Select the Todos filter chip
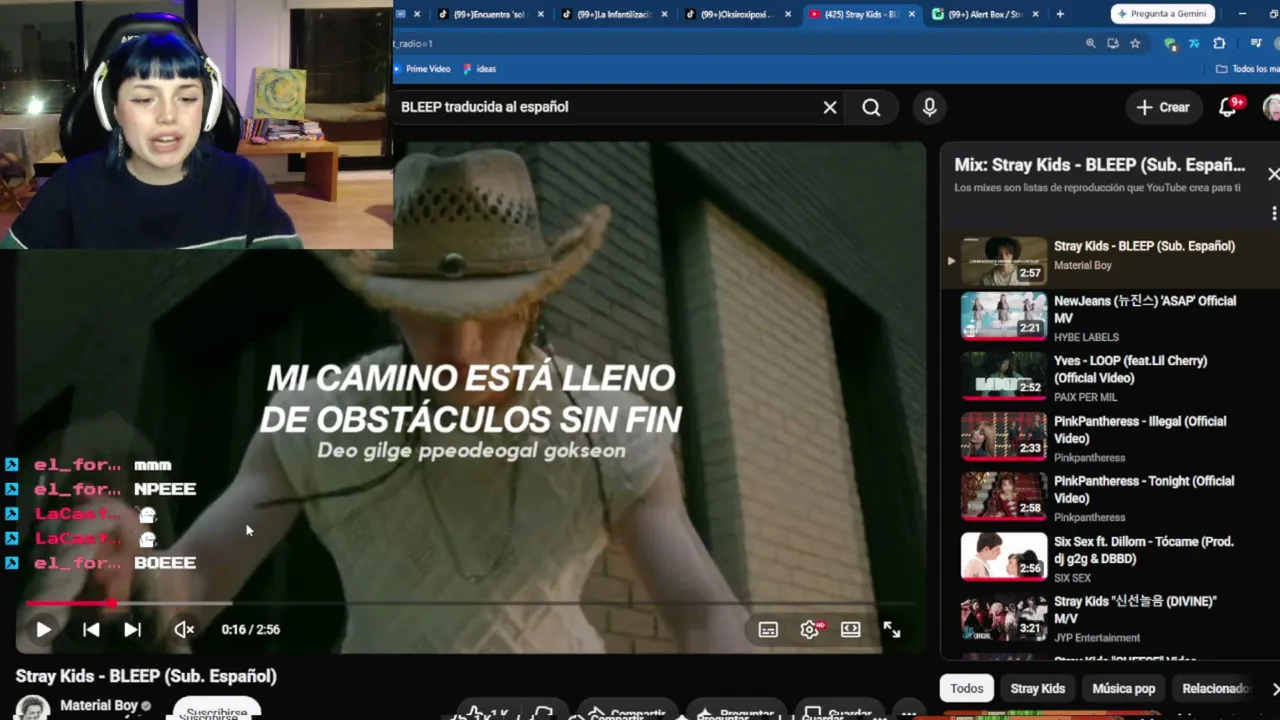This screenshot has width=1280, height=720. click(967, 688)
